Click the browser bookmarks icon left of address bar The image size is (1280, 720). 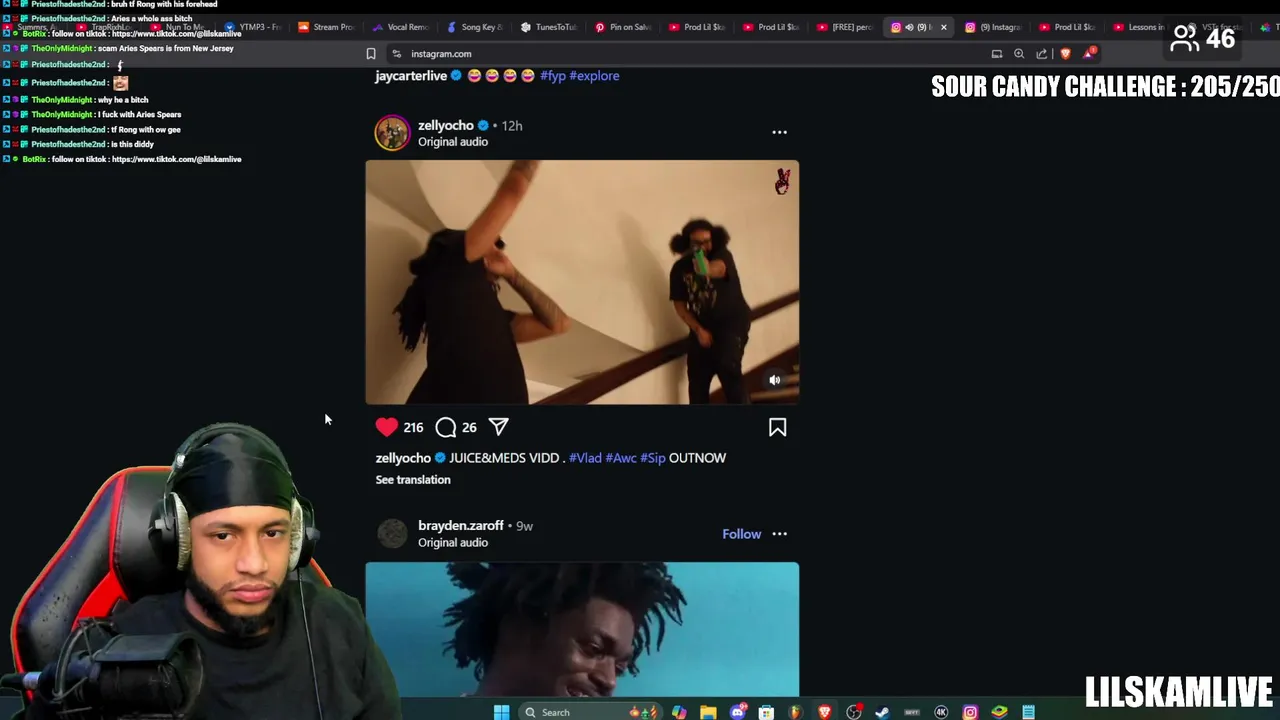click(371, 54)
